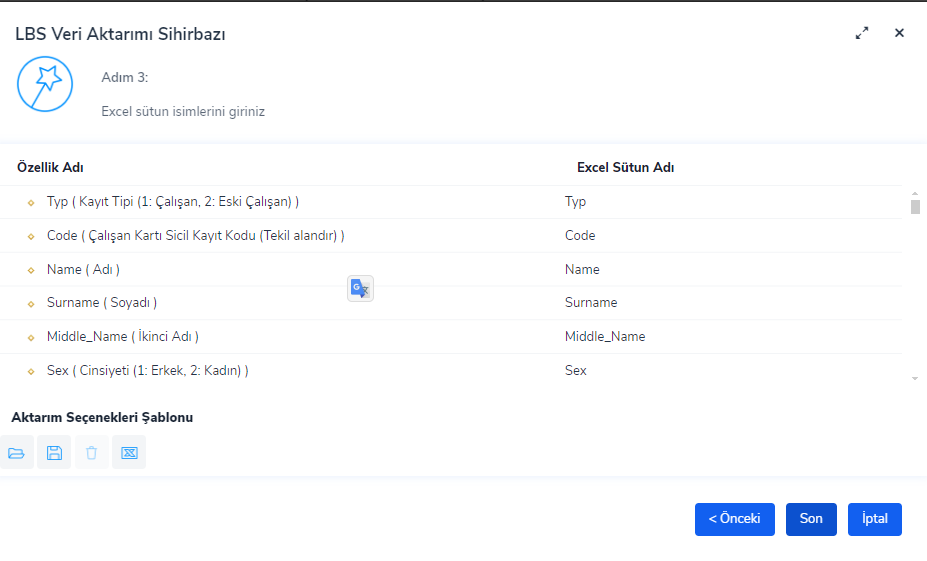Open a saved transfer options template
The width and height of the screenshot is (927, 561).
point(16,453)
